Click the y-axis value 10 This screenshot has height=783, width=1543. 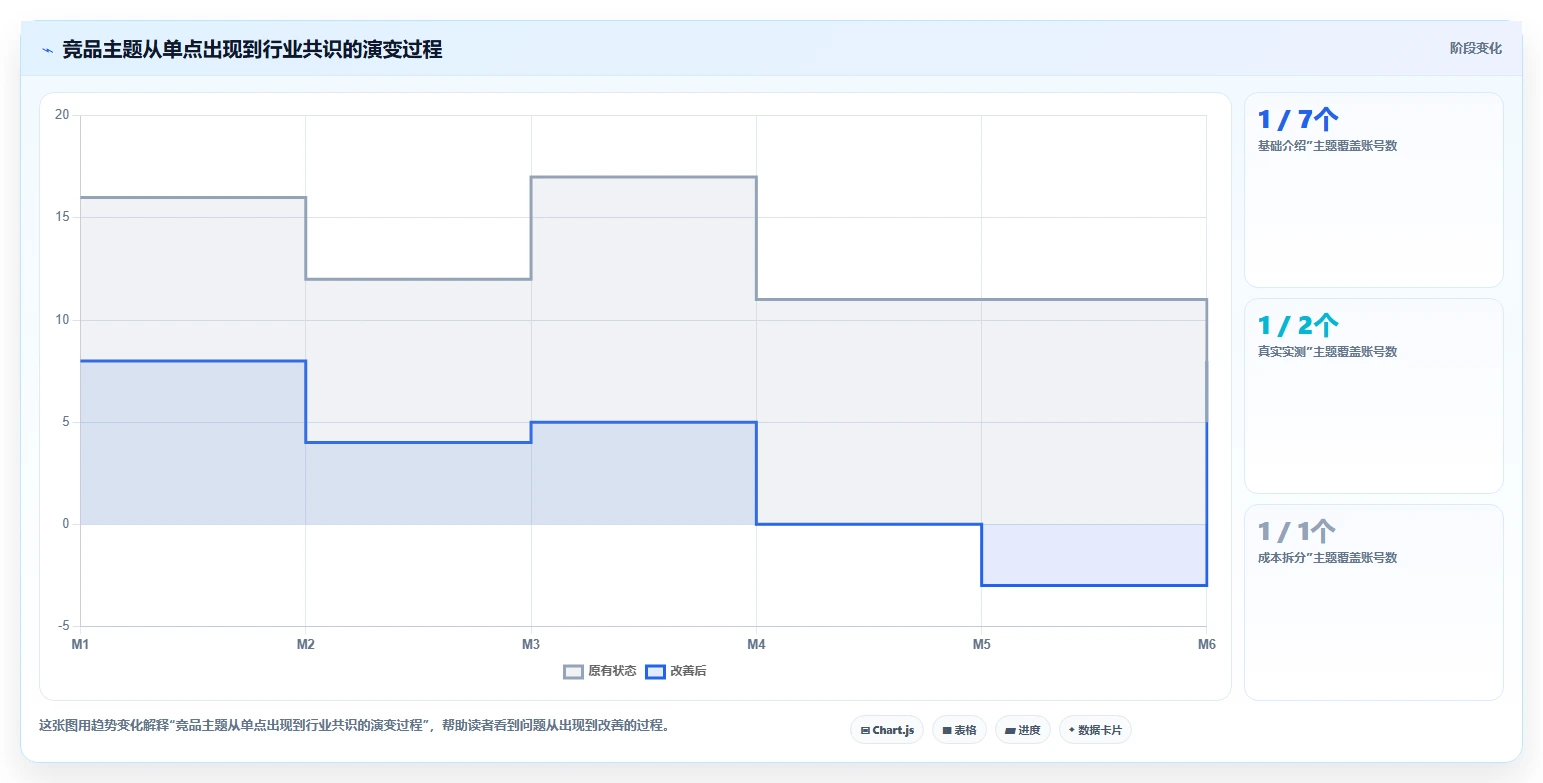pyautogui.click(x=62, y=320)
